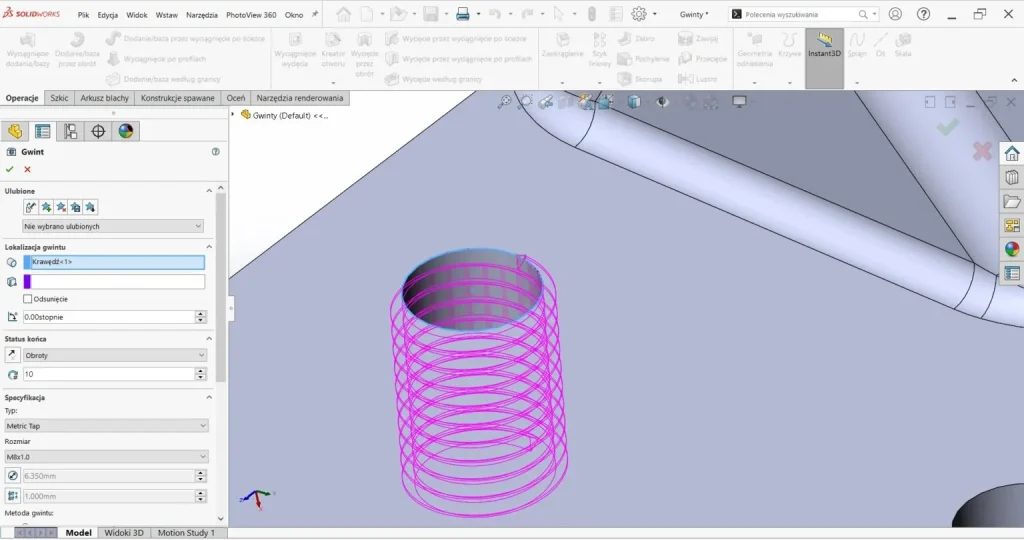Open the Help question mark icon
The image size is (1024, 540).
(923, 14)
